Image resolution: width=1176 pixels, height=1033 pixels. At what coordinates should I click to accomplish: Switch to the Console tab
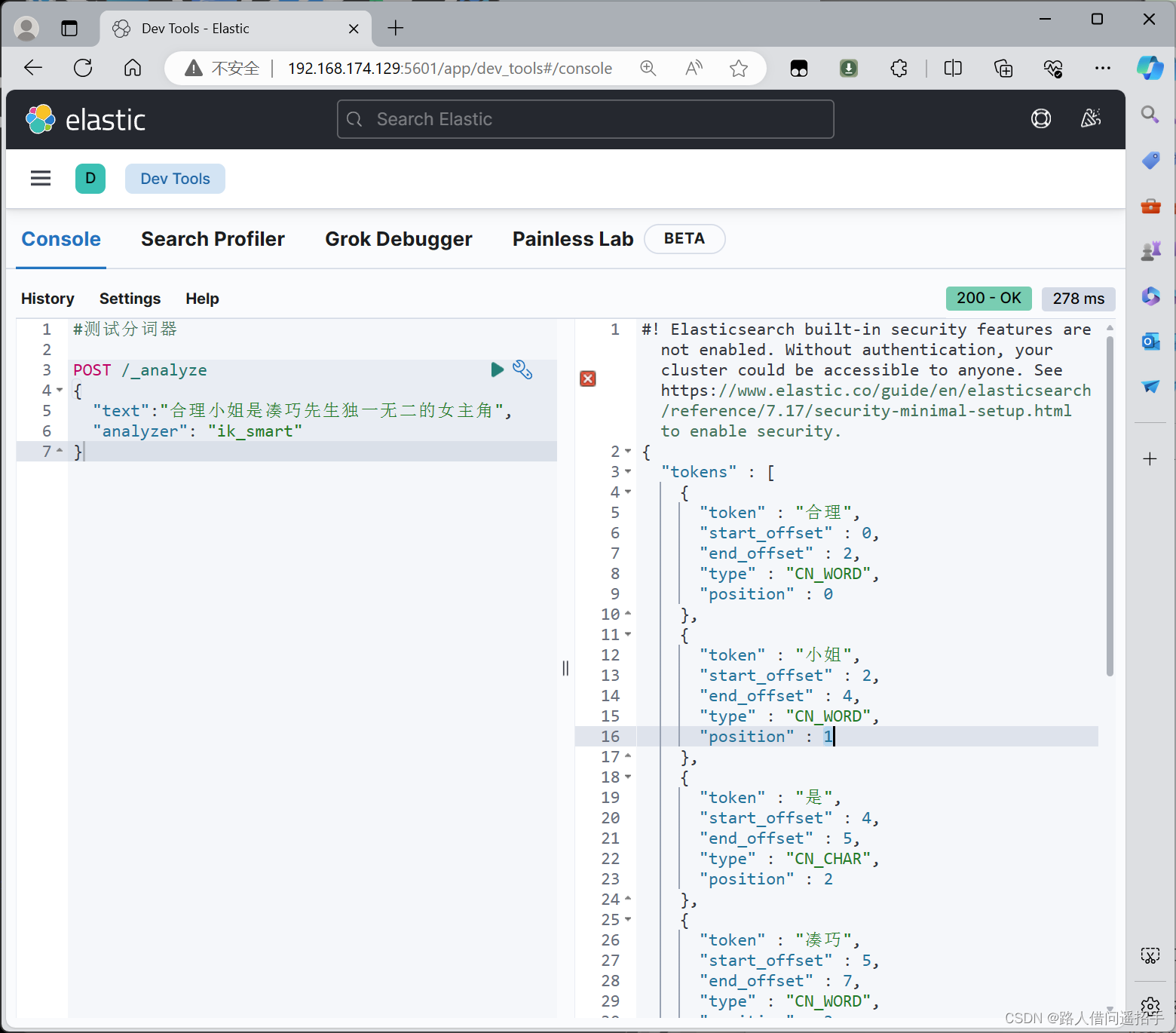point(61,239)
